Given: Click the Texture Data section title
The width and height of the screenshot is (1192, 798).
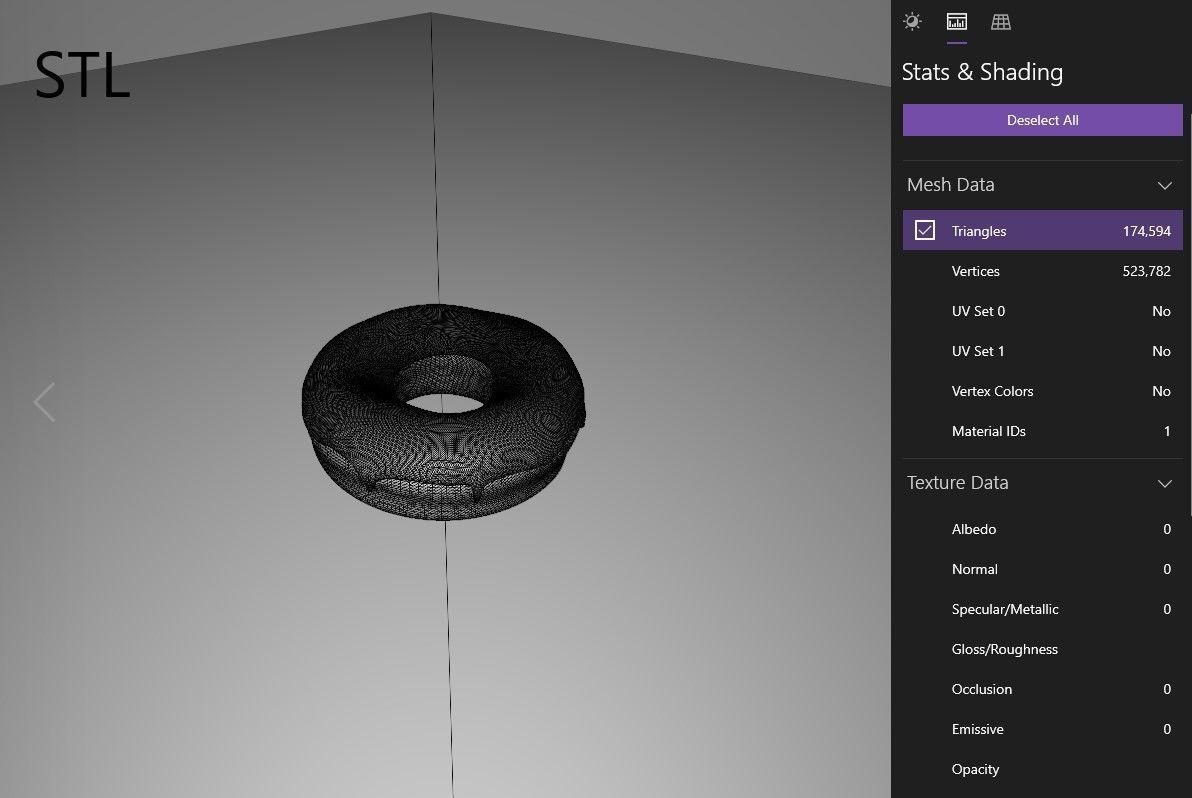Looking at the screenshot, I should click(x=957, y=483).
